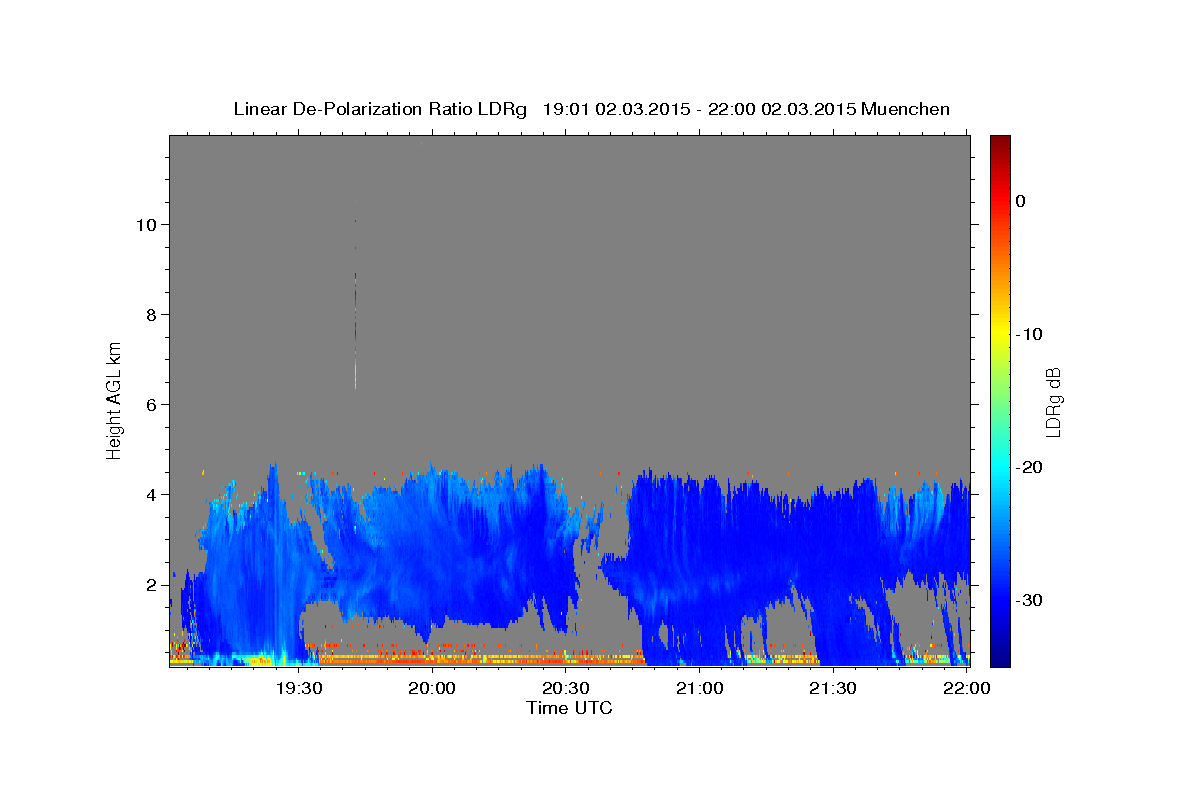The image size is (1200, 800).
Task: Click the 20:30 time tick label
Action: (566, 688)
